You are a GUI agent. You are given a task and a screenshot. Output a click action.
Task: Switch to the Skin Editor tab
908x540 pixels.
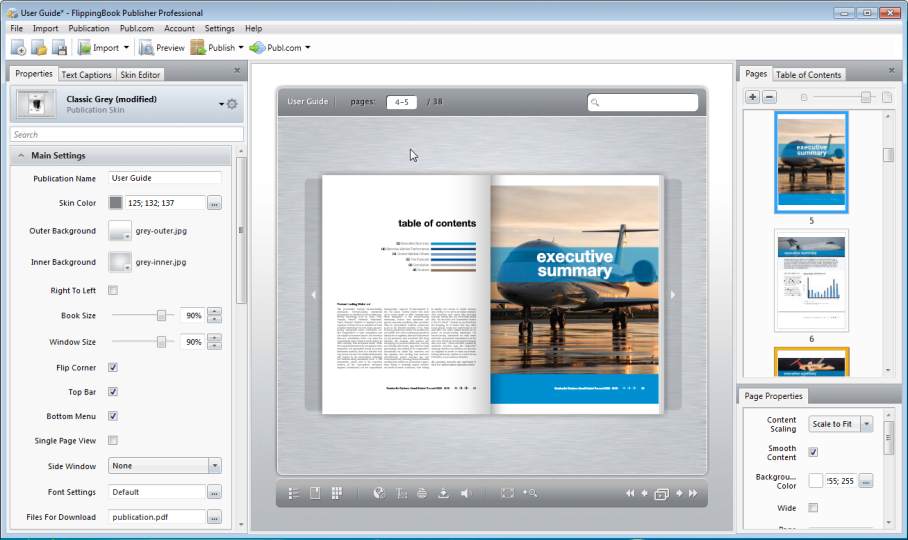pyautogui.click(x=140, y=75)
